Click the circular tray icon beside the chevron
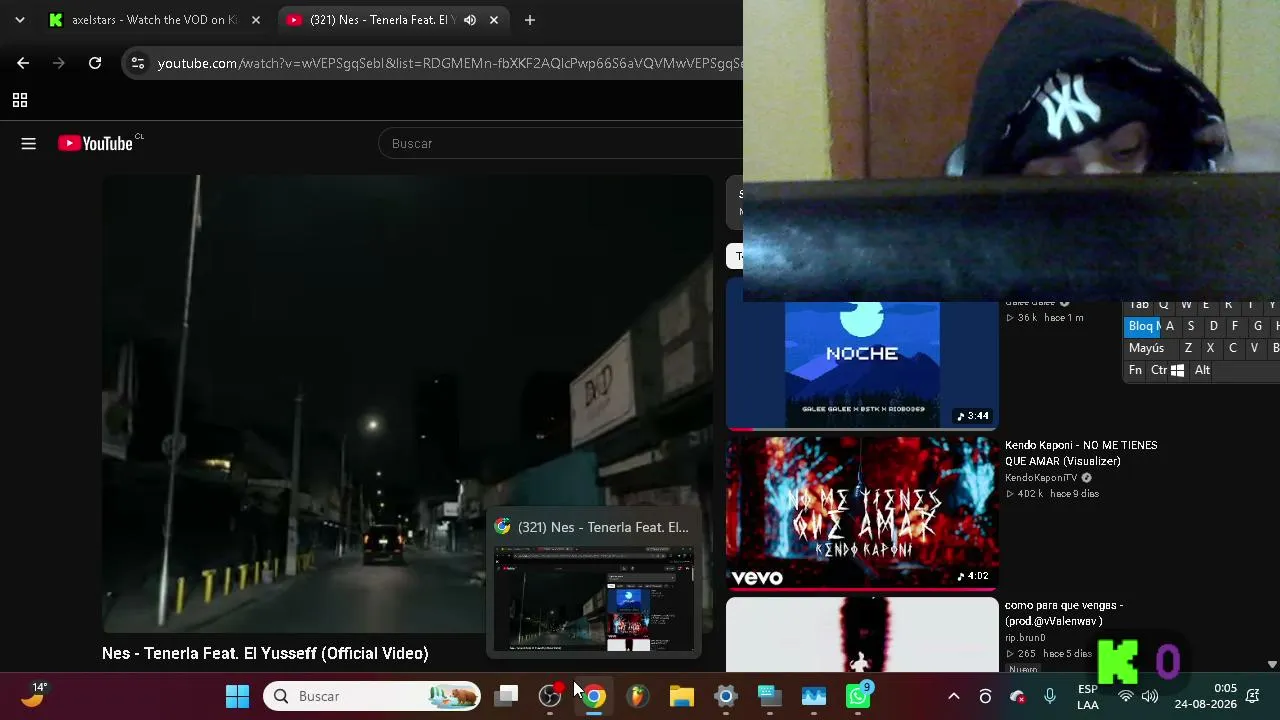 click(x=985, y=696)
